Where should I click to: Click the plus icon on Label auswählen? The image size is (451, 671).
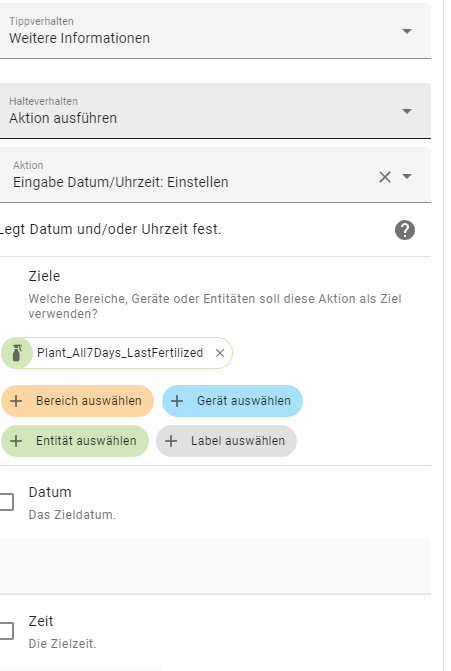point(171,441)
